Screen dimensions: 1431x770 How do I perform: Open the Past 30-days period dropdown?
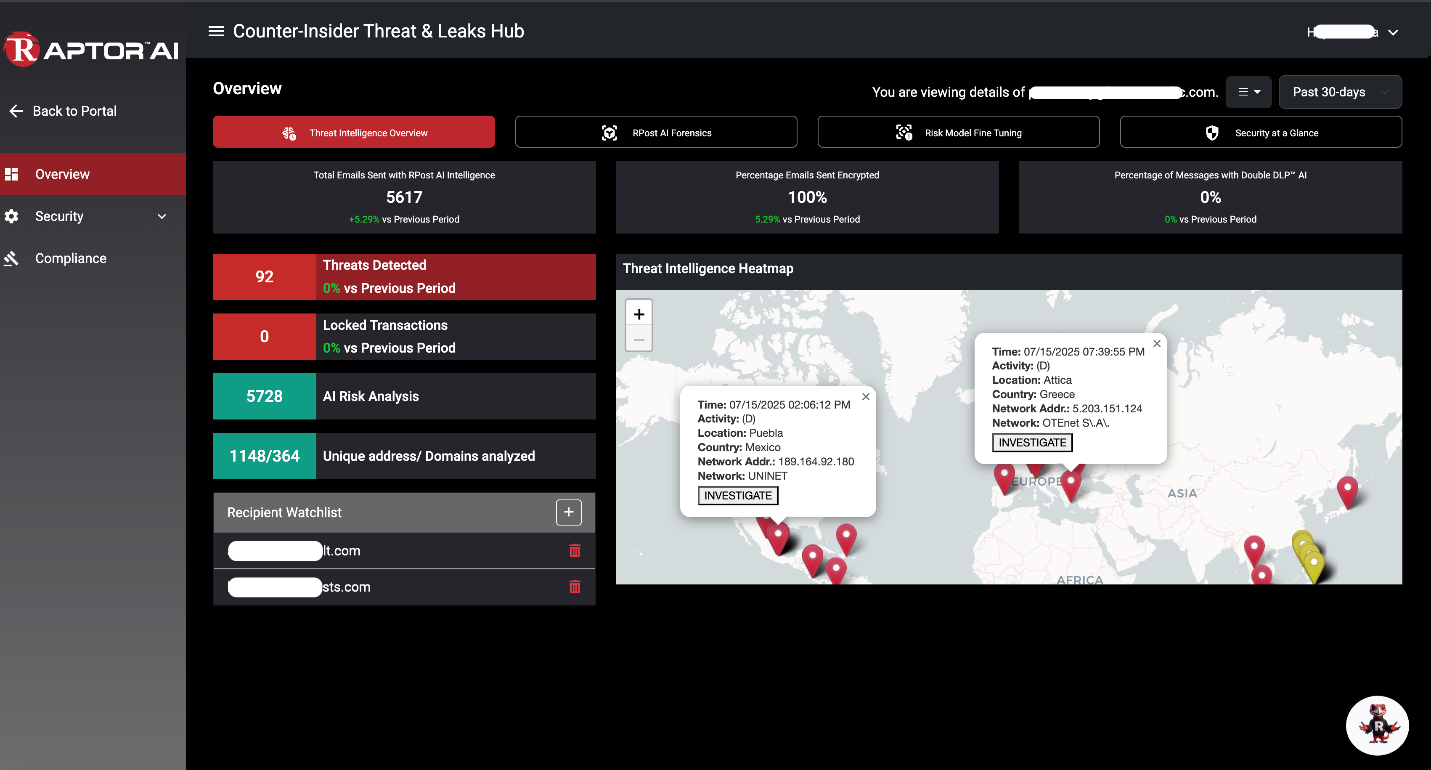coord(1340,92)
